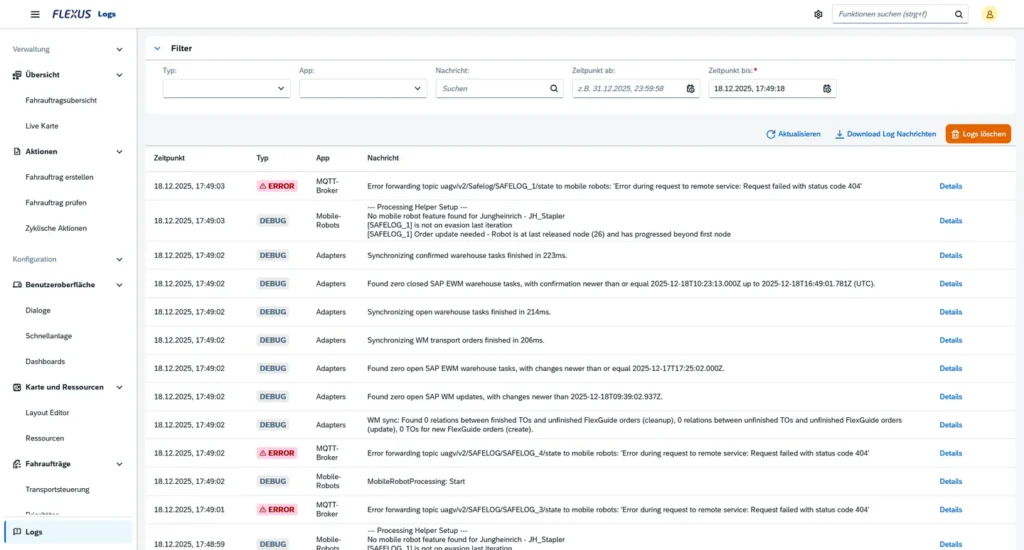Open Details for MobileRobotProcessing: Start row
This screenshot has height=550, width=1024.
(x=950, y=481)
